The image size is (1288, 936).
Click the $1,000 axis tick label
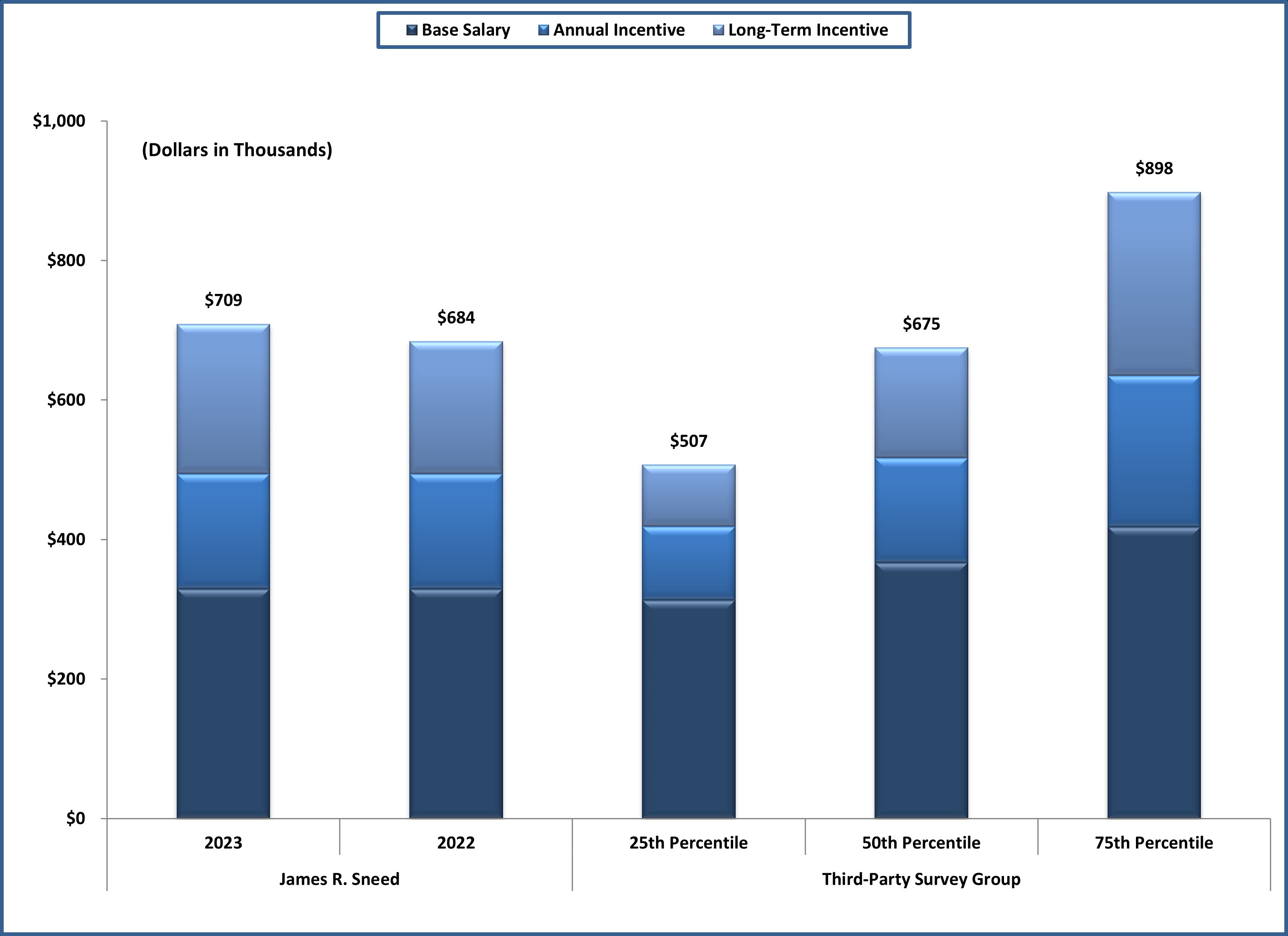[x=59, y=121]
